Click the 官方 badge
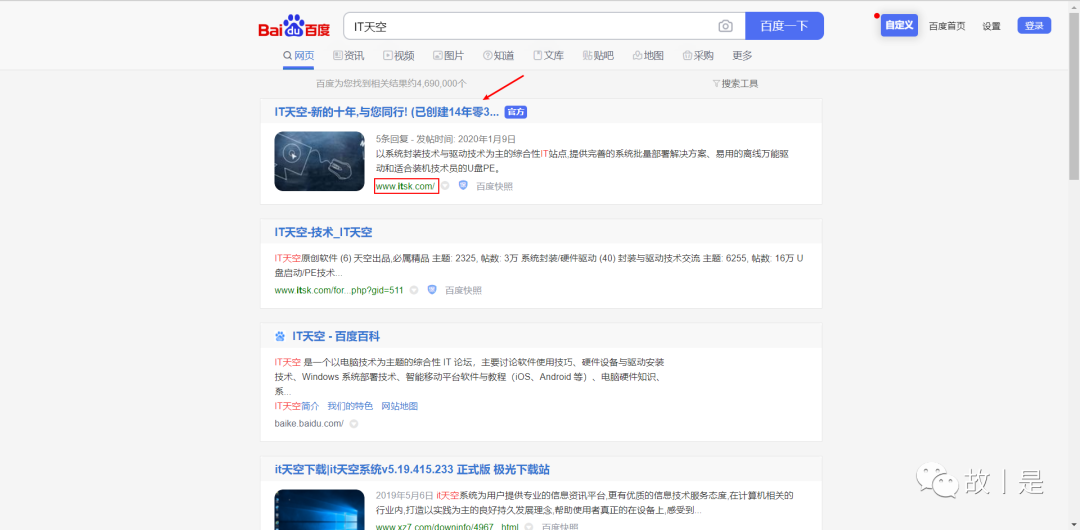 click(516, 112)
